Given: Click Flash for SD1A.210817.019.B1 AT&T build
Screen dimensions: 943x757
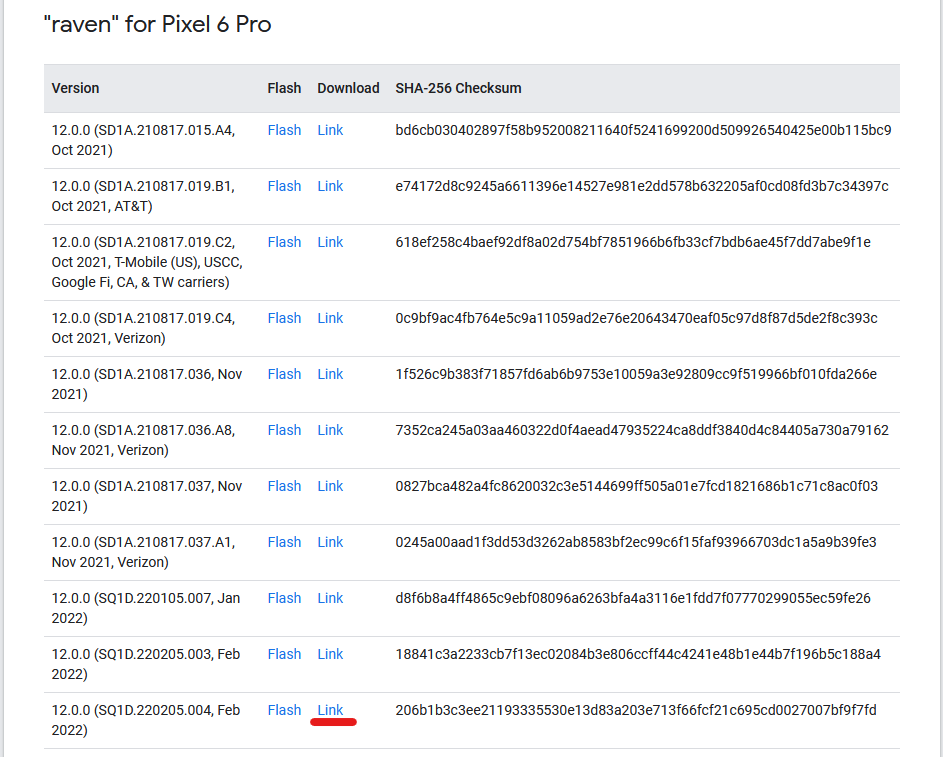Looking at the screenshot, I should coord(284,186).
